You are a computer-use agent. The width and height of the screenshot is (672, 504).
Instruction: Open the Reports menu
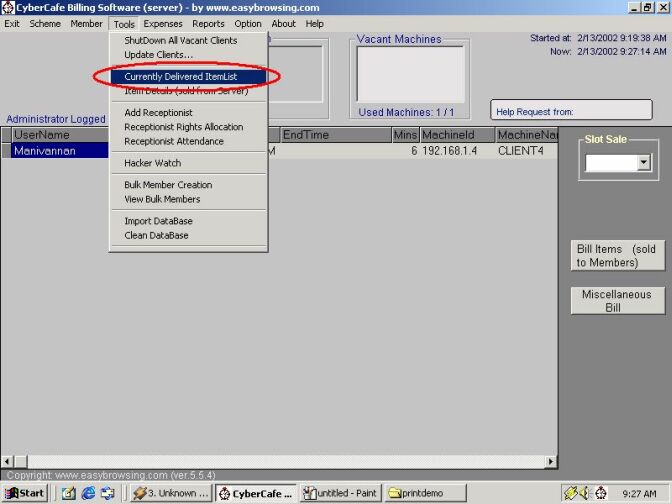[208, 23]
